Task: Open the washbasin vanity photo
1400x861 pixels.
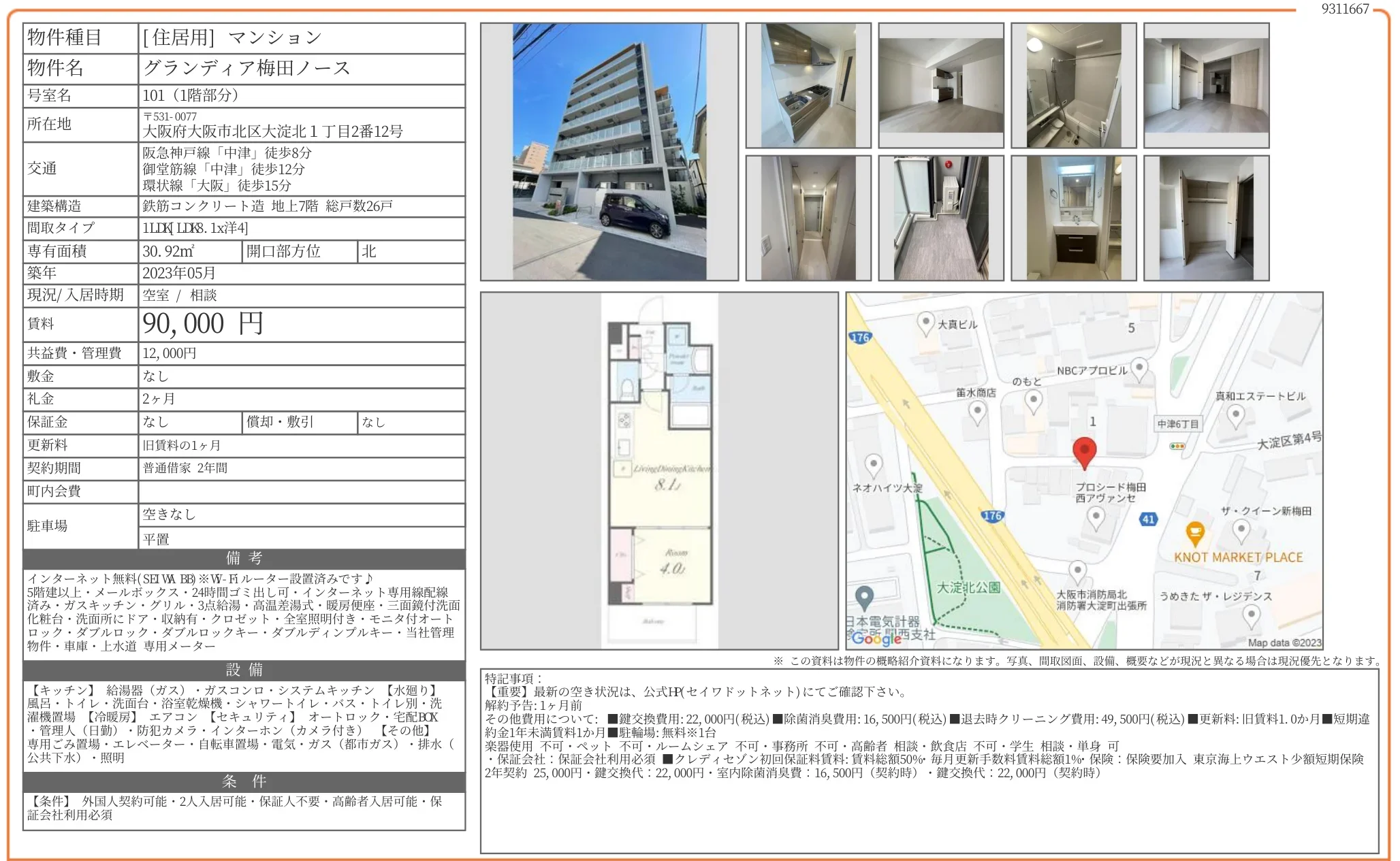Action: coord(1073,218)
